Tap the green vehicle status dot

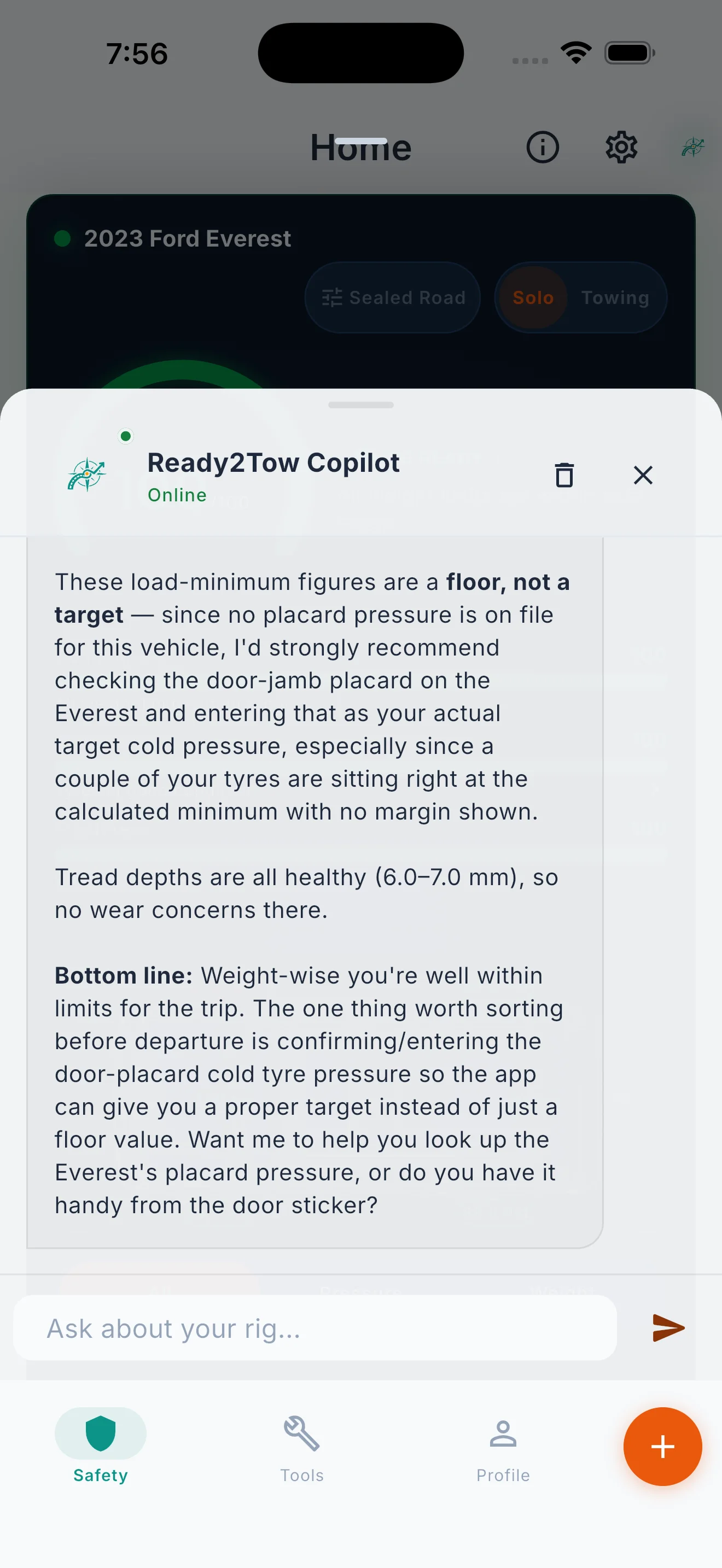point(62,238)
